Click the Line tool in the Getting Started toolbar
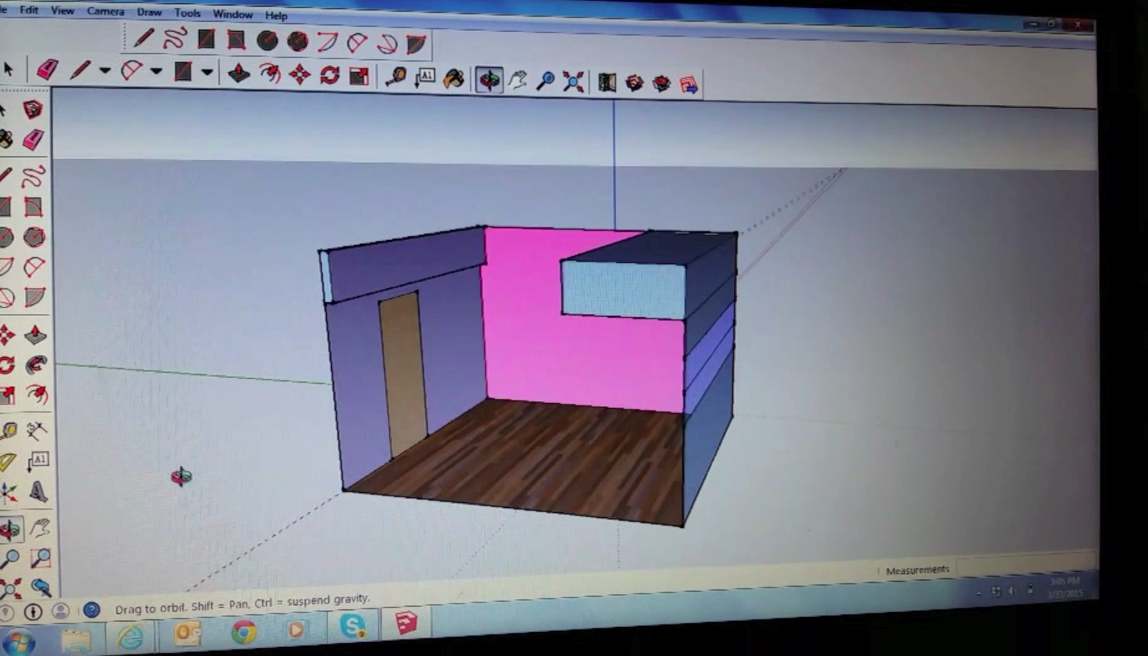Viewport: 1148px width, 656px height. click(81, 70)
